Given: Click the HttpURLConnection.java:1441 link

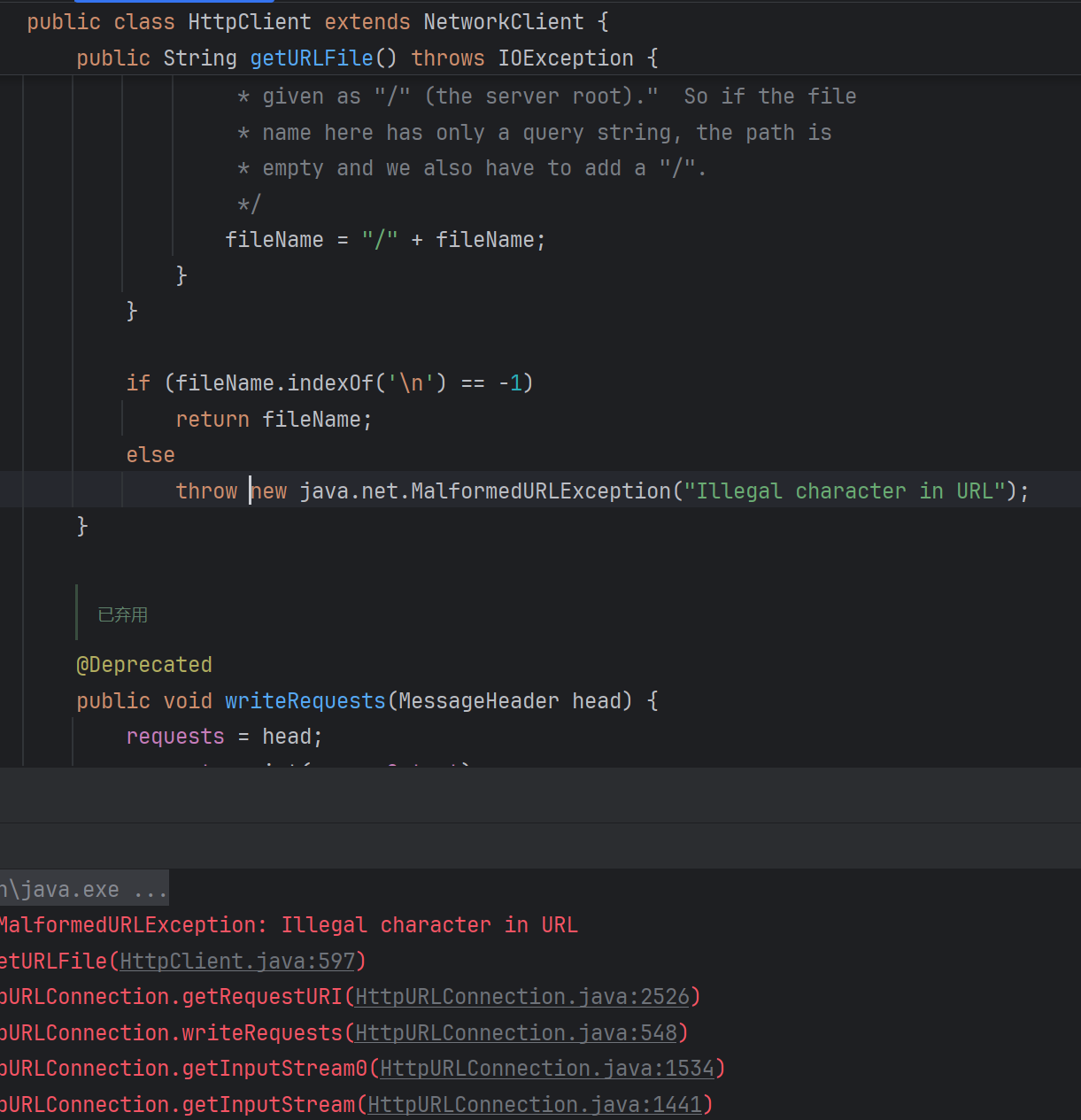Looking at the screenshot, I should click(x=534, y=1105).
